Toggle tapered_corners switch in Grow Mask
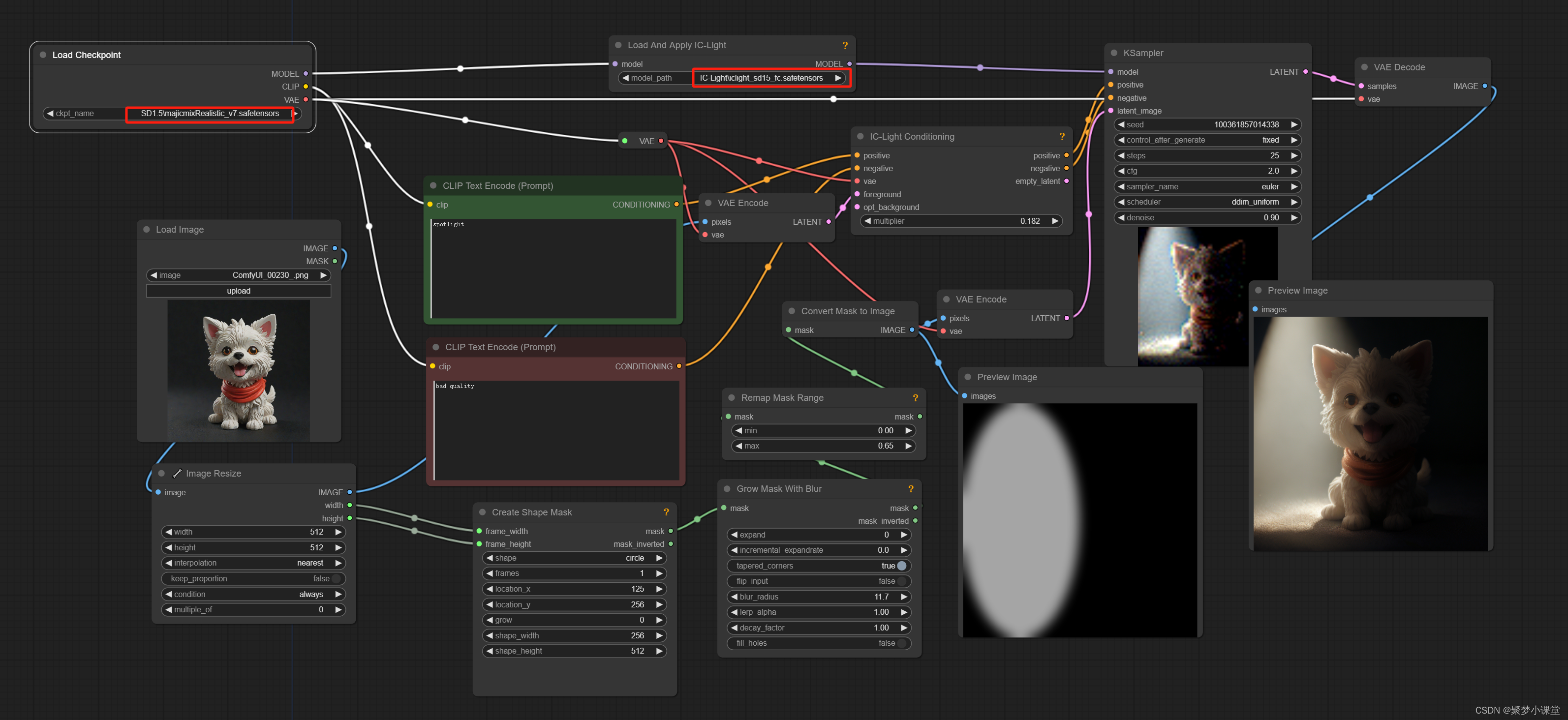The width and height of the screenshot is (1568, 720). 901,566
